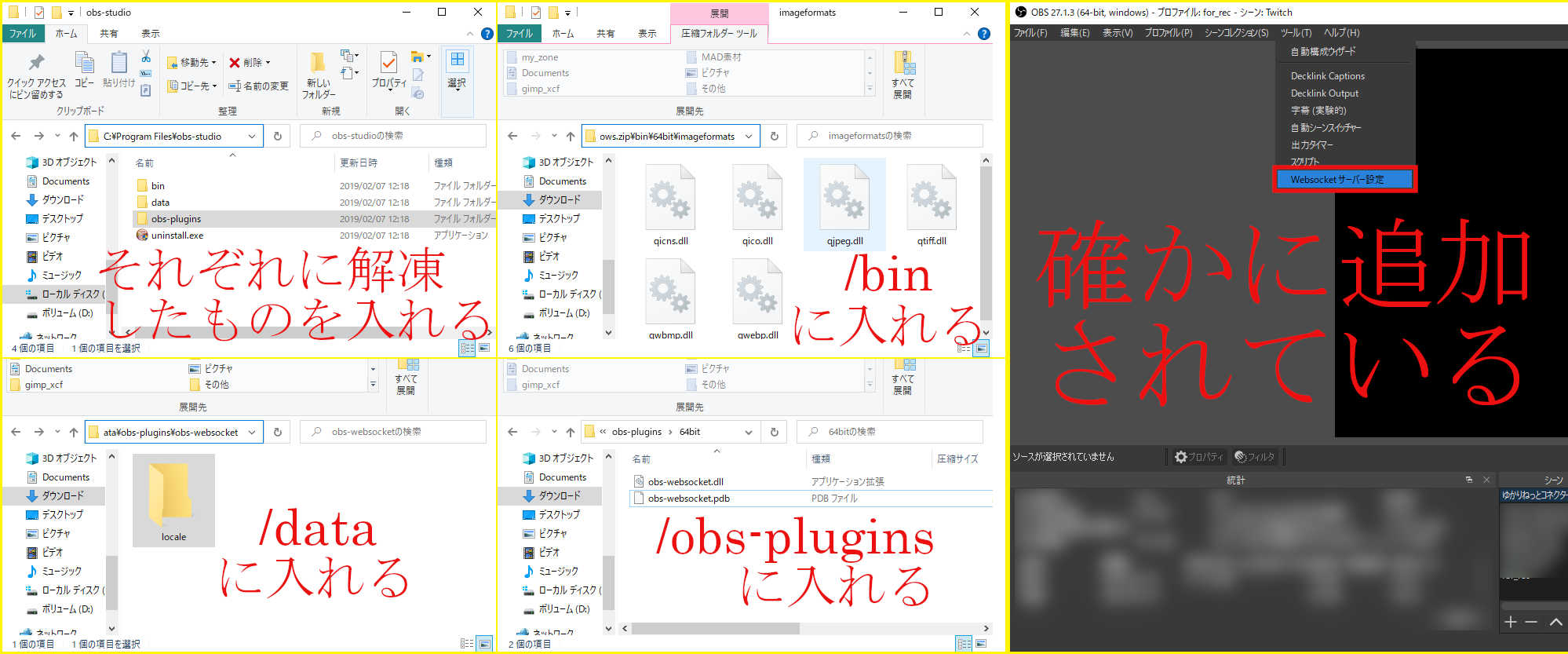The height and width of the screenshot is (654, 1568).
Task: Click the OBS プロパティ gear button
Action: 1199,456
